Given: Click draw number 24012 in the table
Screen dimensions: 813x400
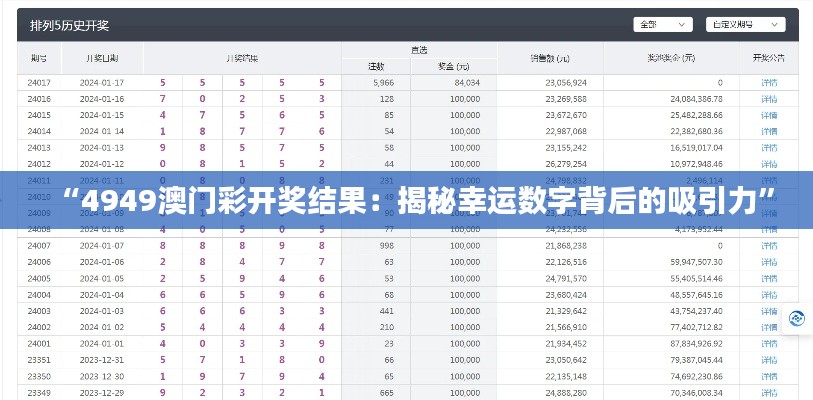Looking at the screenshot, I should 39,164.
